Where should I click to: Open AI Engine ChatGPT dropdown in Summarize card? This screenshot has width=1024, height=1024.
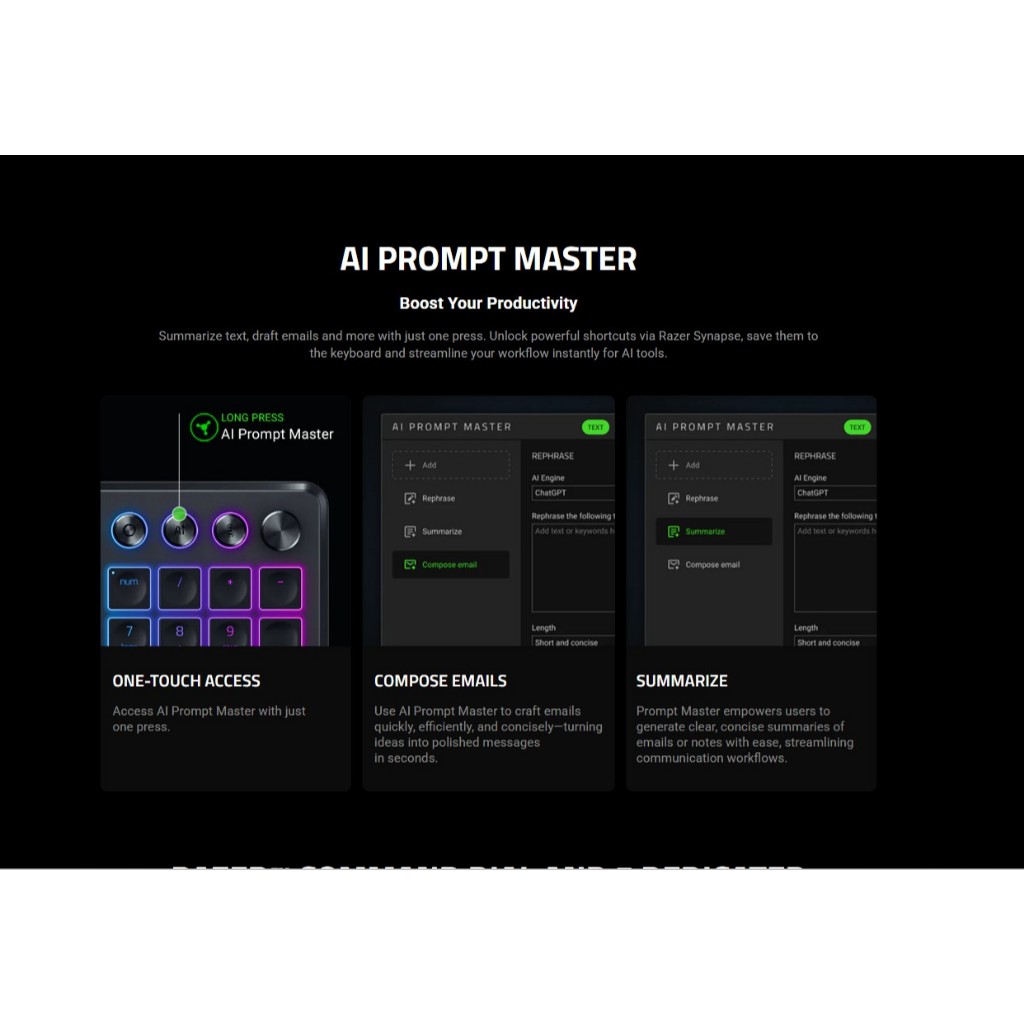(835, 493)
